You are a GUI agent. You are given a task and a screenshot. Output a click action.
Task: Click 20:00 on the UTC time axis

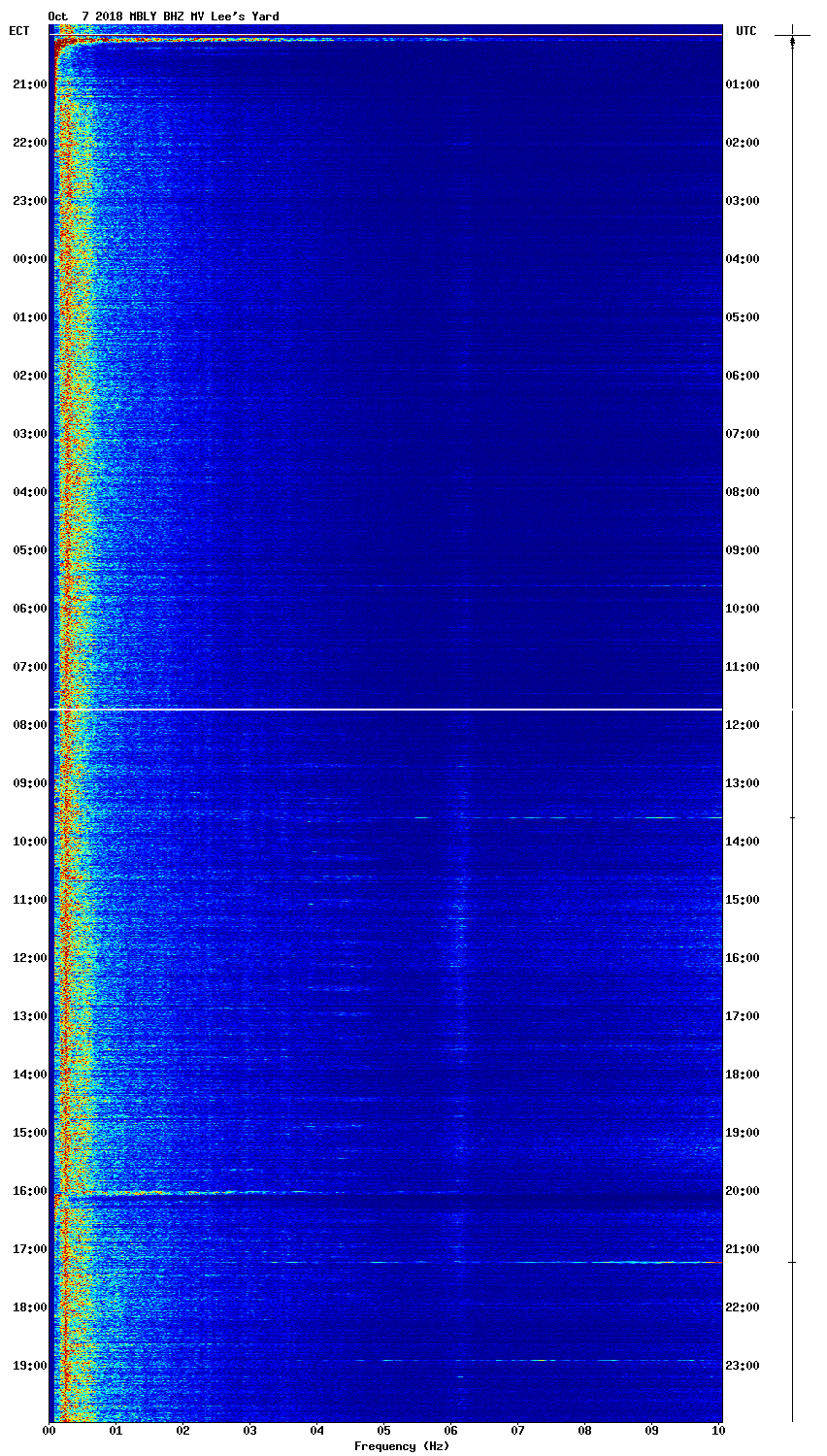coord(743,1191)
